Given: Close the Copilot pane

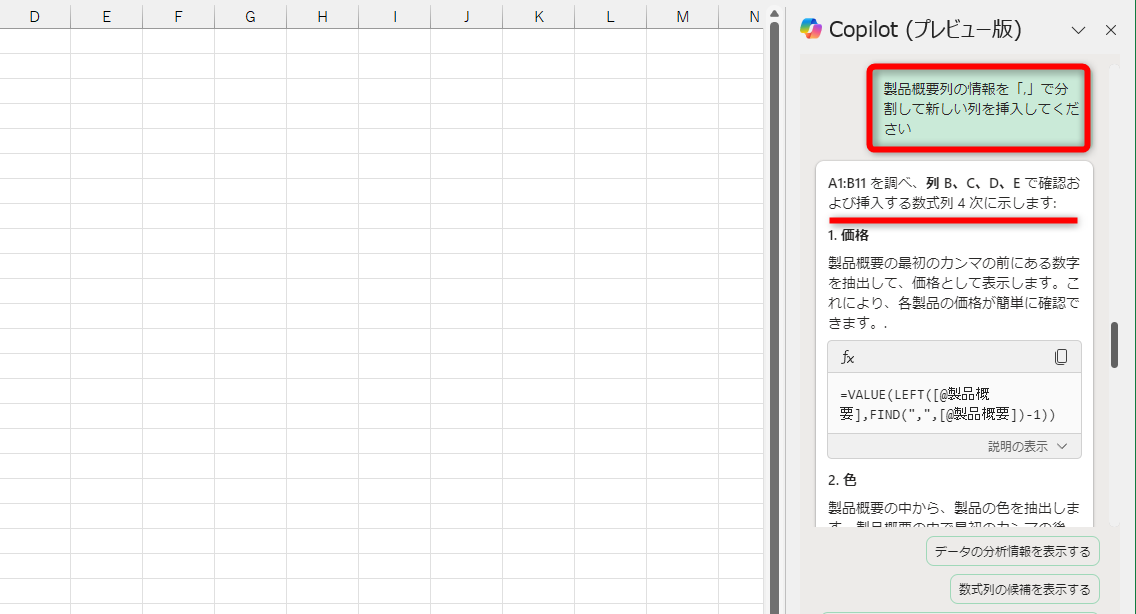Looking at the screenshot, I should [1110, 30].
